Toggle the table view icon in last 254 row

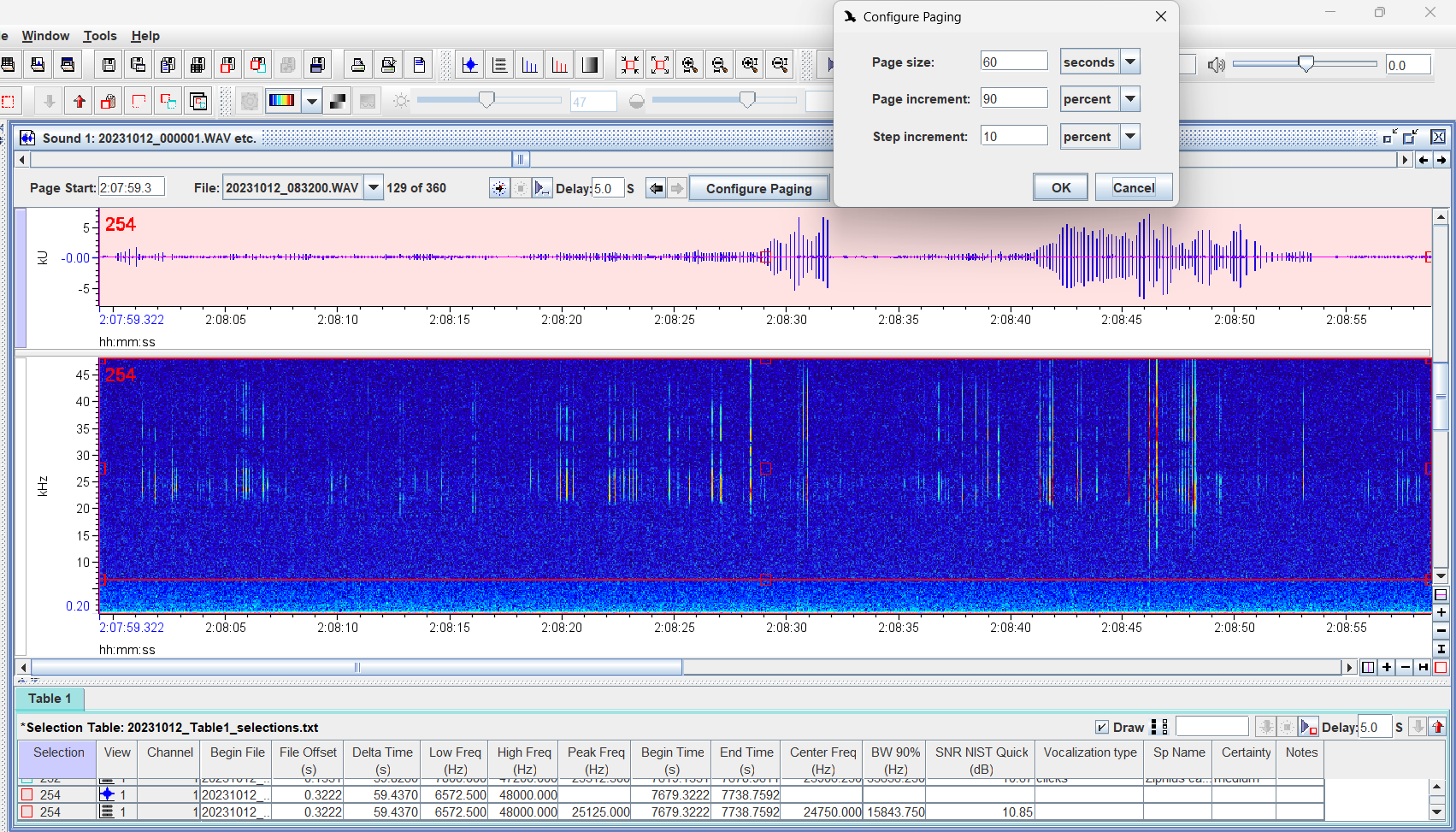(x=107, y=811)
